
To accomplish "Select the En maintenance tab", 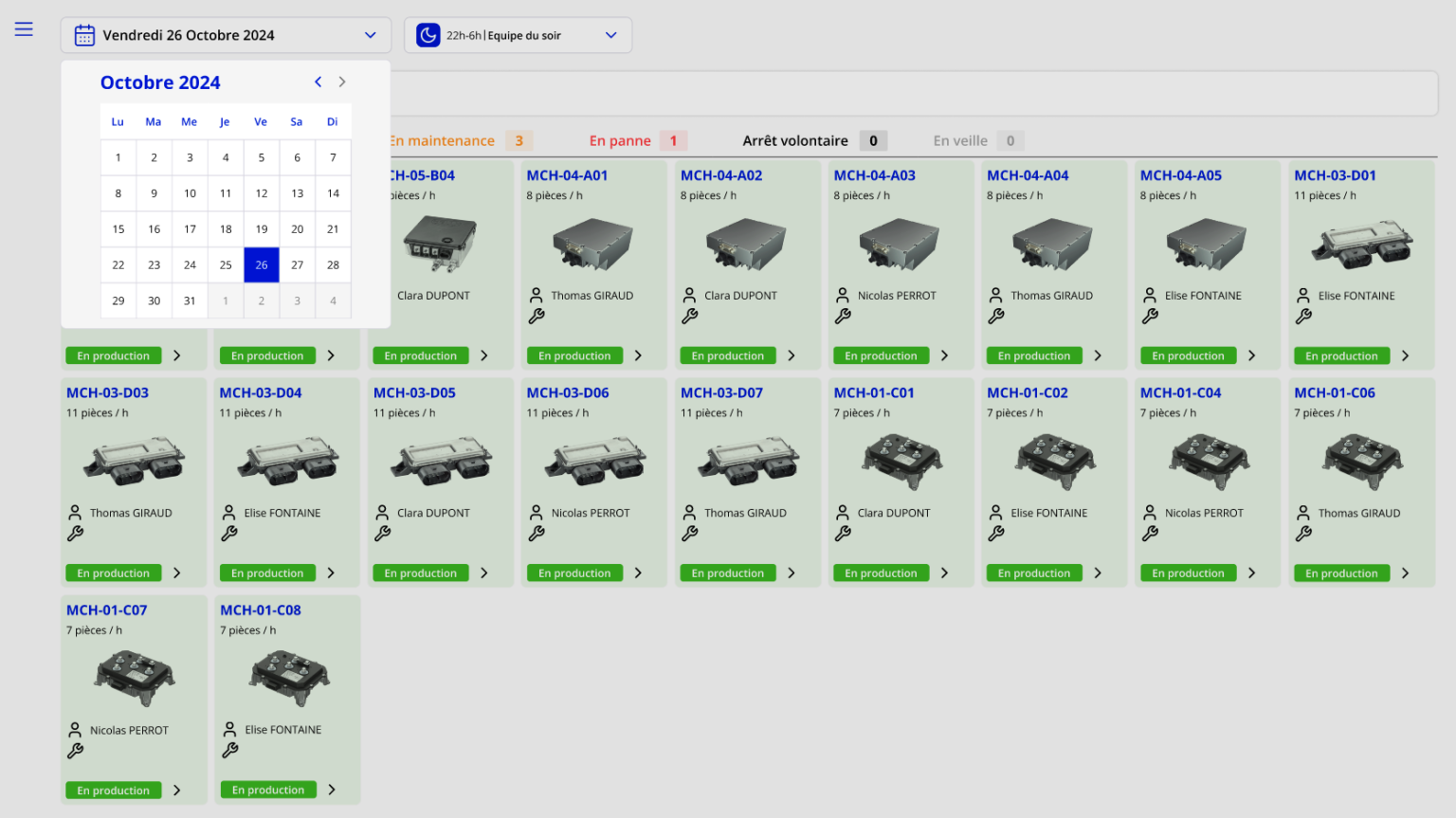I will coord(444,141).
